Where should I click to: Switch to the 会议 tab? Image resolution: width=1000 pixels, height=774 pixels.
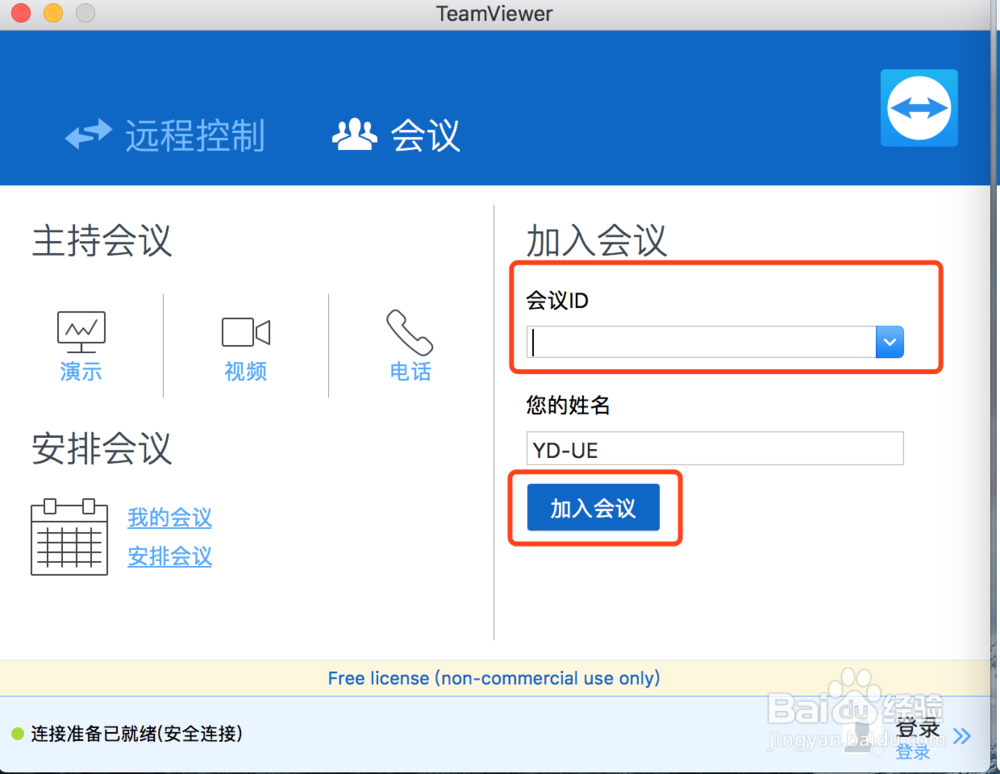coord(424,135)
